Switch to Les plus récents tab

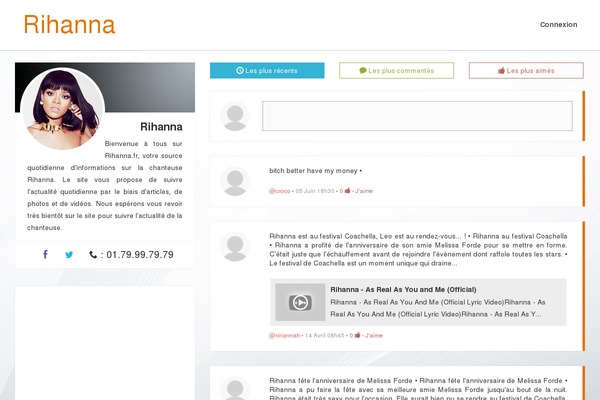click(267, 70)
